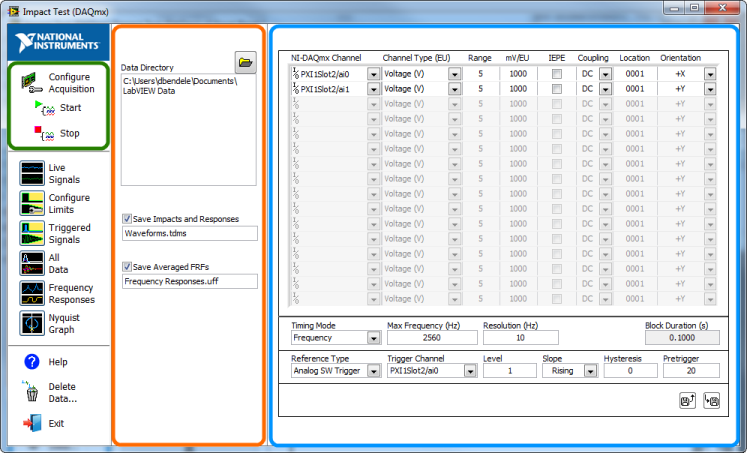Minimize the Impact Test window

point(674,8)
